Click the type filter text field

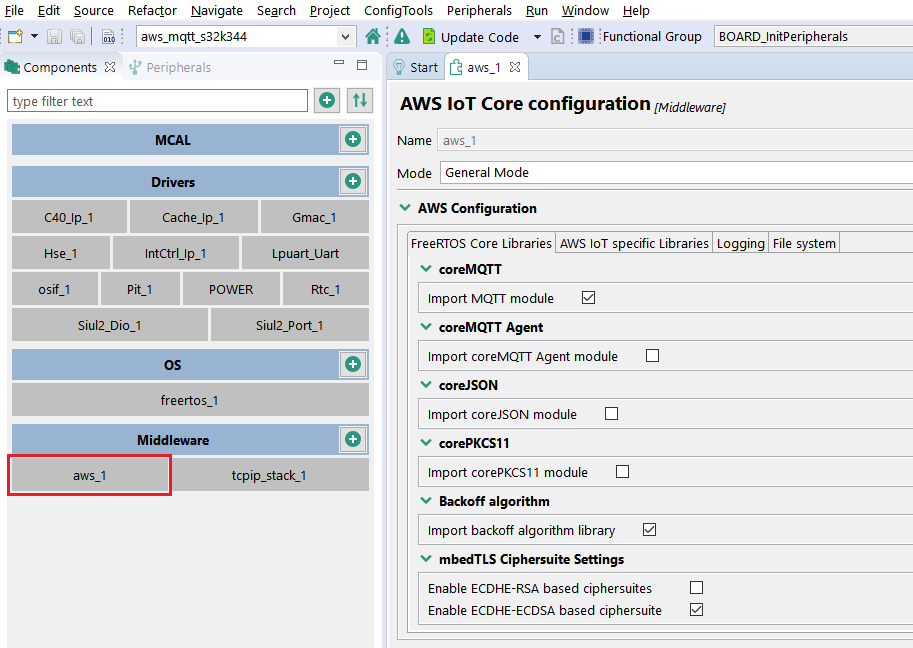click(x=158, y=101)
